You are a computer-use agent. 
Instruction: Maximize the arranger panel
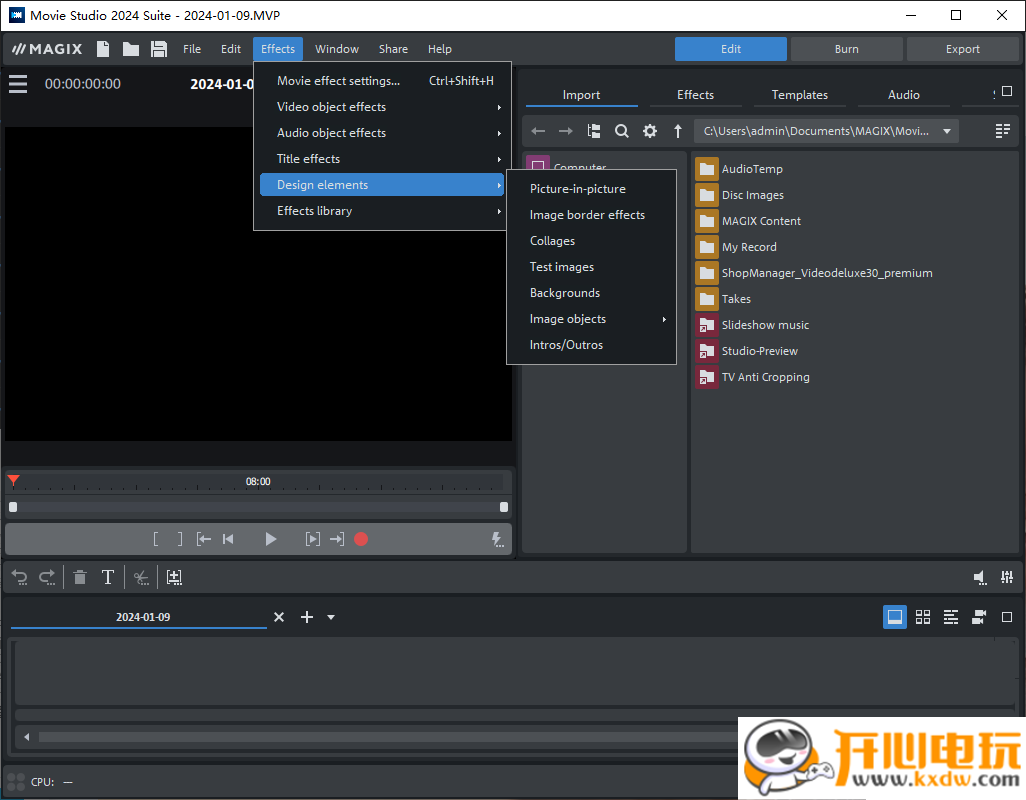point(1007,617)
